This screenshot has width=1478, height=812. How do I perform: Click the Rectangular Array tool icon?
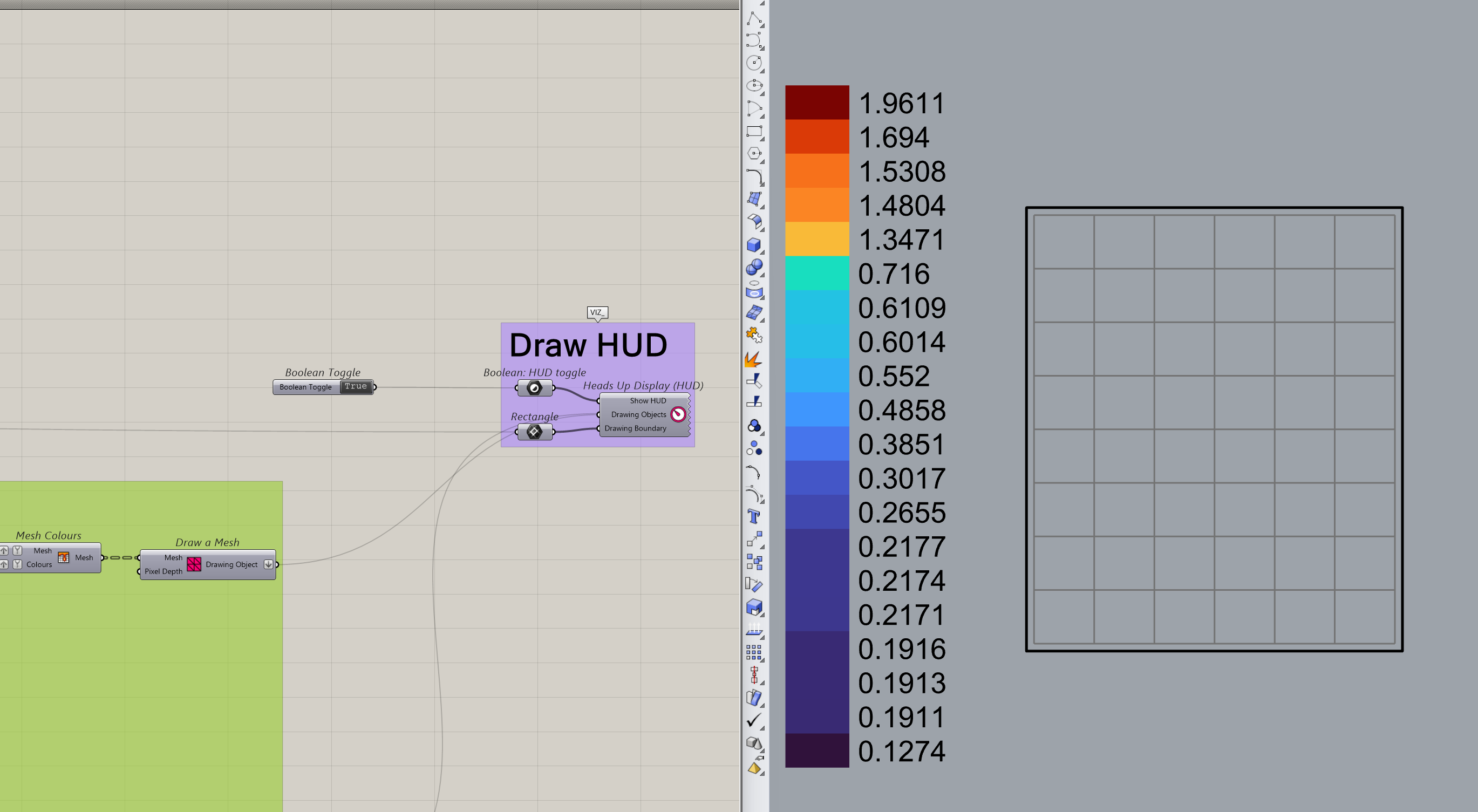754,652
